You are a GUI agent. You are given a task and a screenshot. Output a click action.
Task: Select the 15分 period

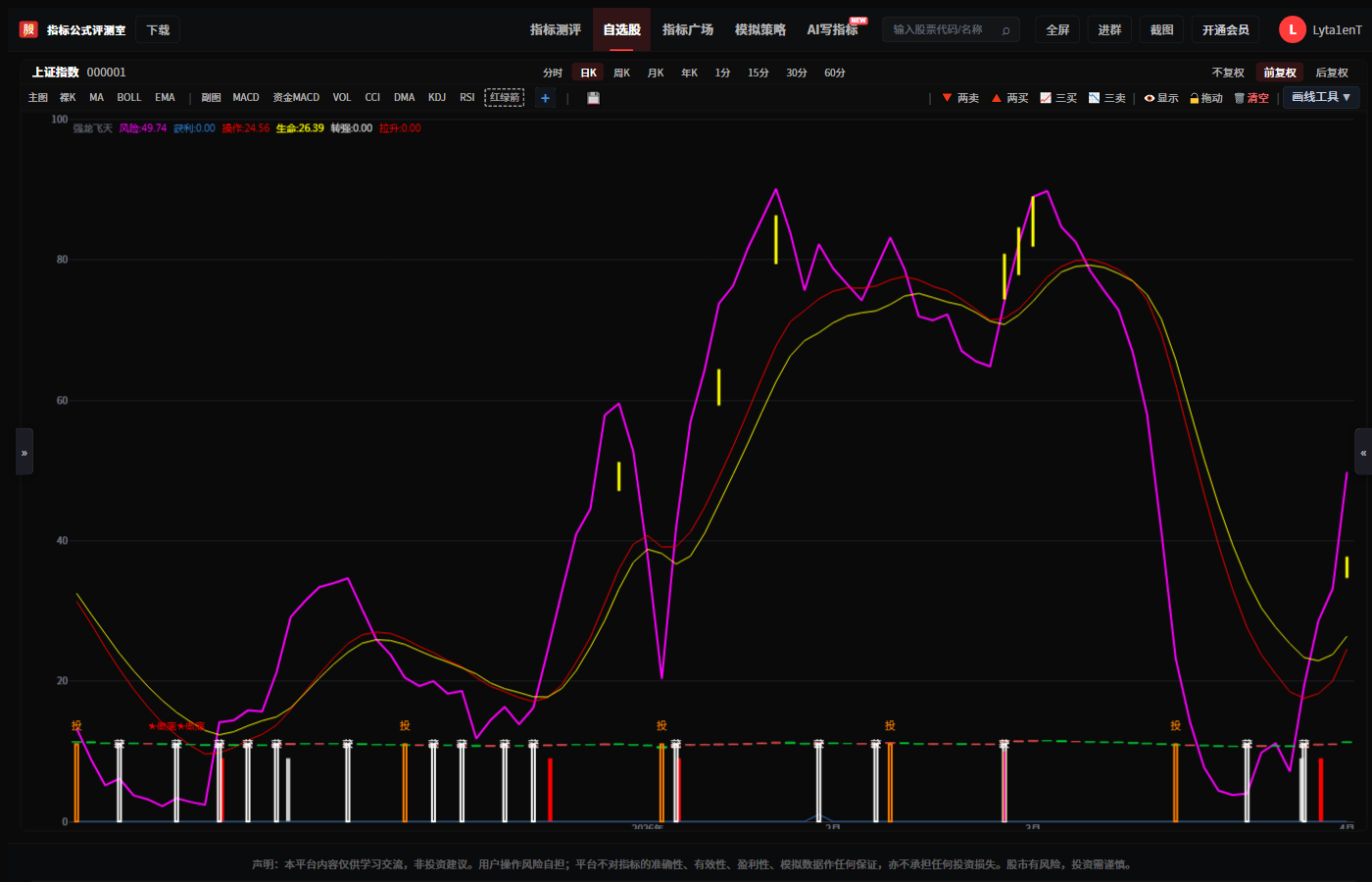click(759, 73)
